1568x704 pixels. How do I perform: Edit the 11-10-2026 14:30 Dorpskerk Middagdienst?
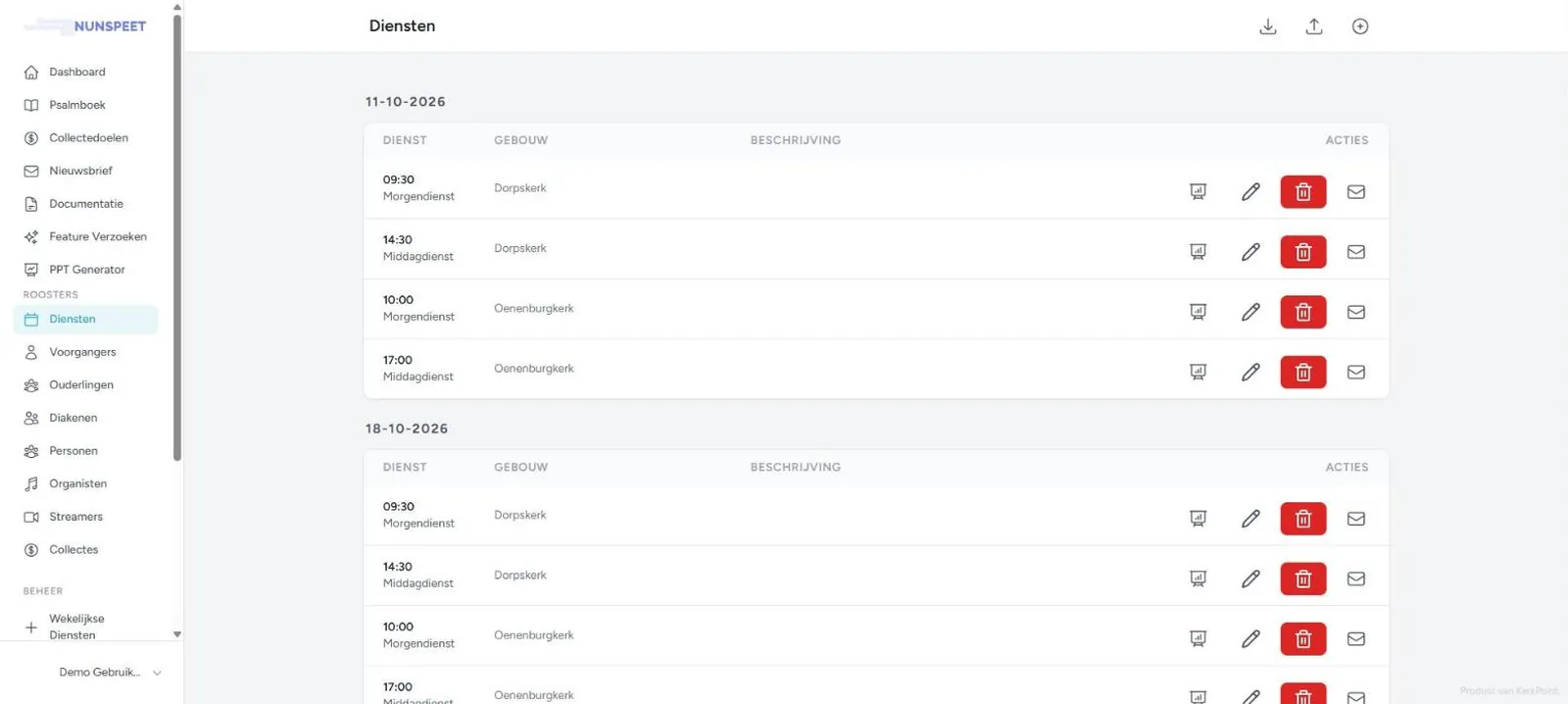[x=1250, y=252]
